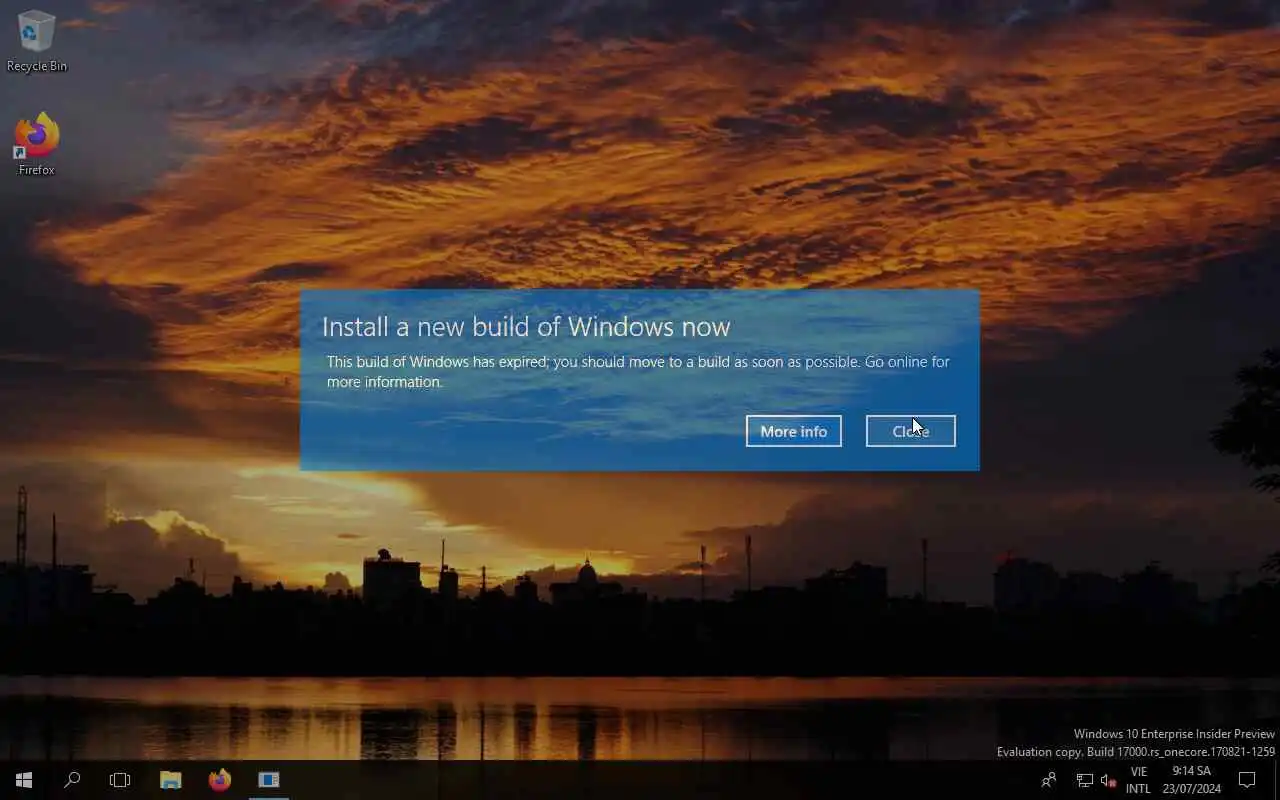The width and height of the screenshot is (1280, 800).
Task: Open Task View from the taskbar
Action: tap(120, 780)
